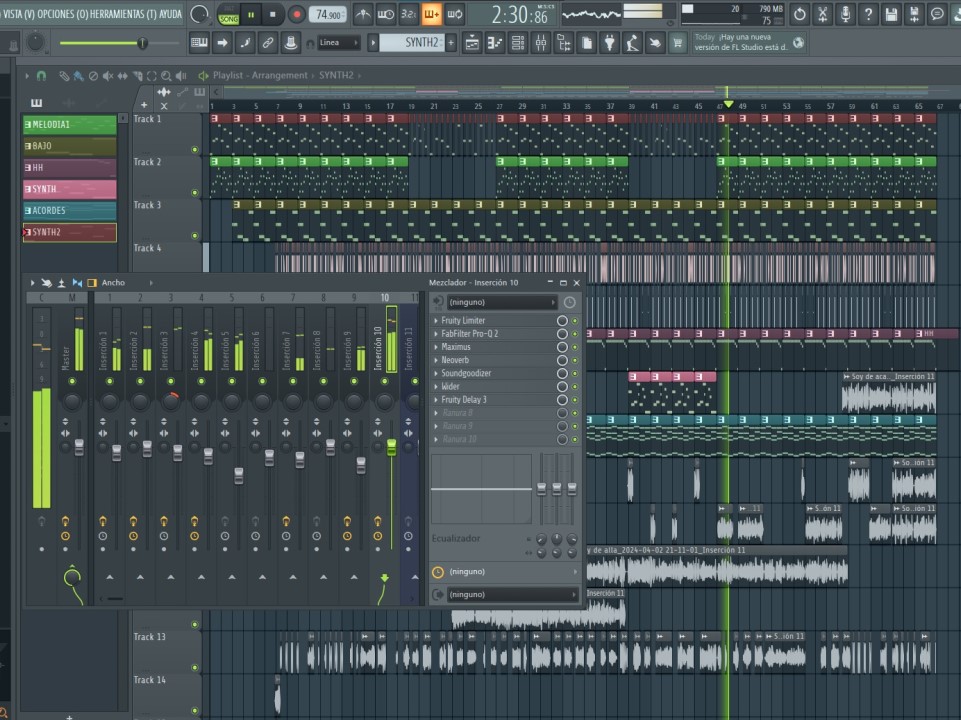
Task: Open the Mixer view icon
Action: click(x=541, y=43)
